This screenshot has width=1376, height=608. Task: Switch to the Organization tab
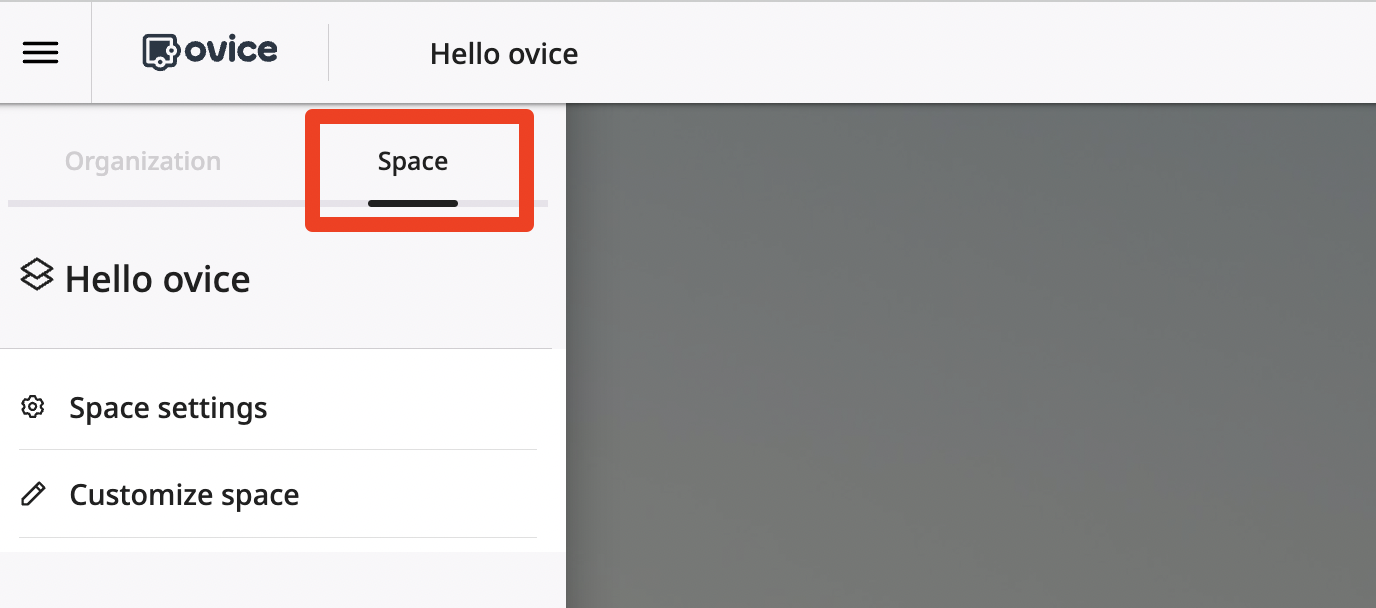pyautogui.click(x=142, y=160)
